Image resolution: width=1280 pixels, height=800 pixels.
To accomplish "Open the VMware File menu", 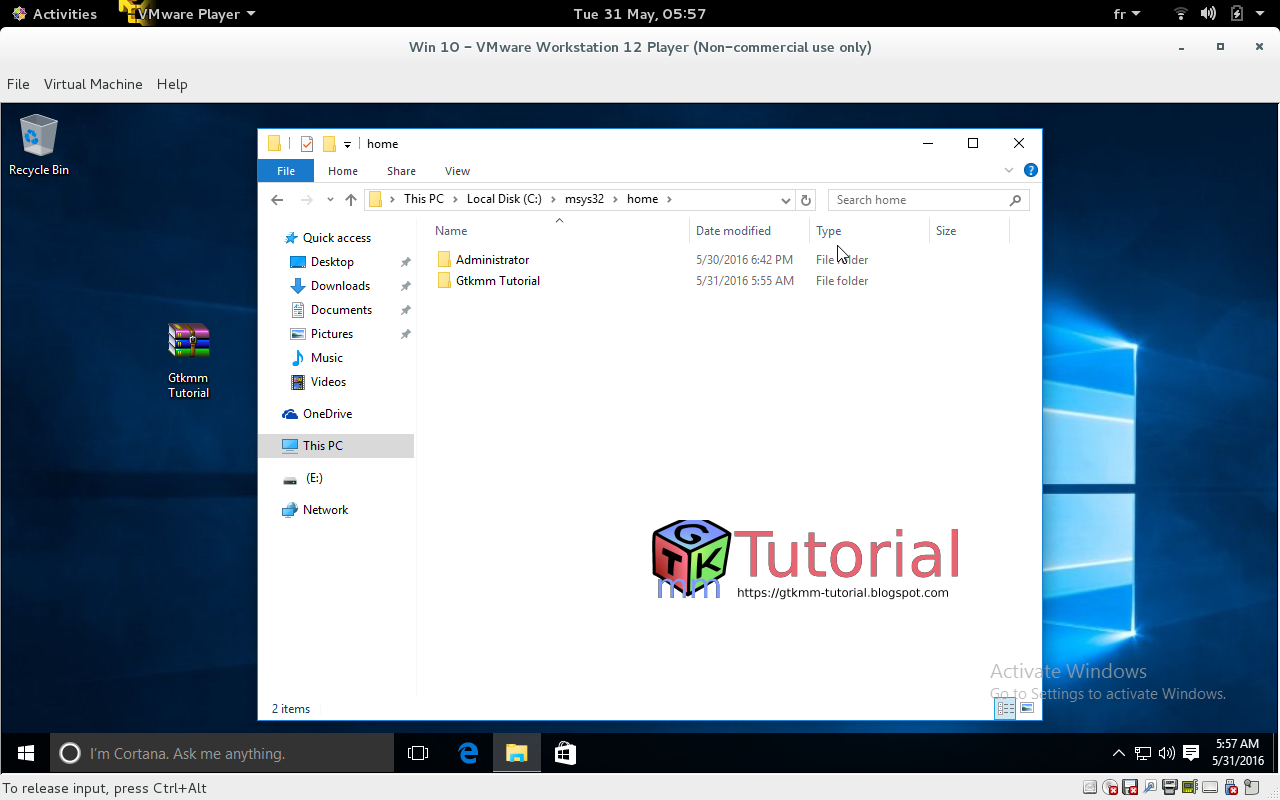I will point(18,84).
